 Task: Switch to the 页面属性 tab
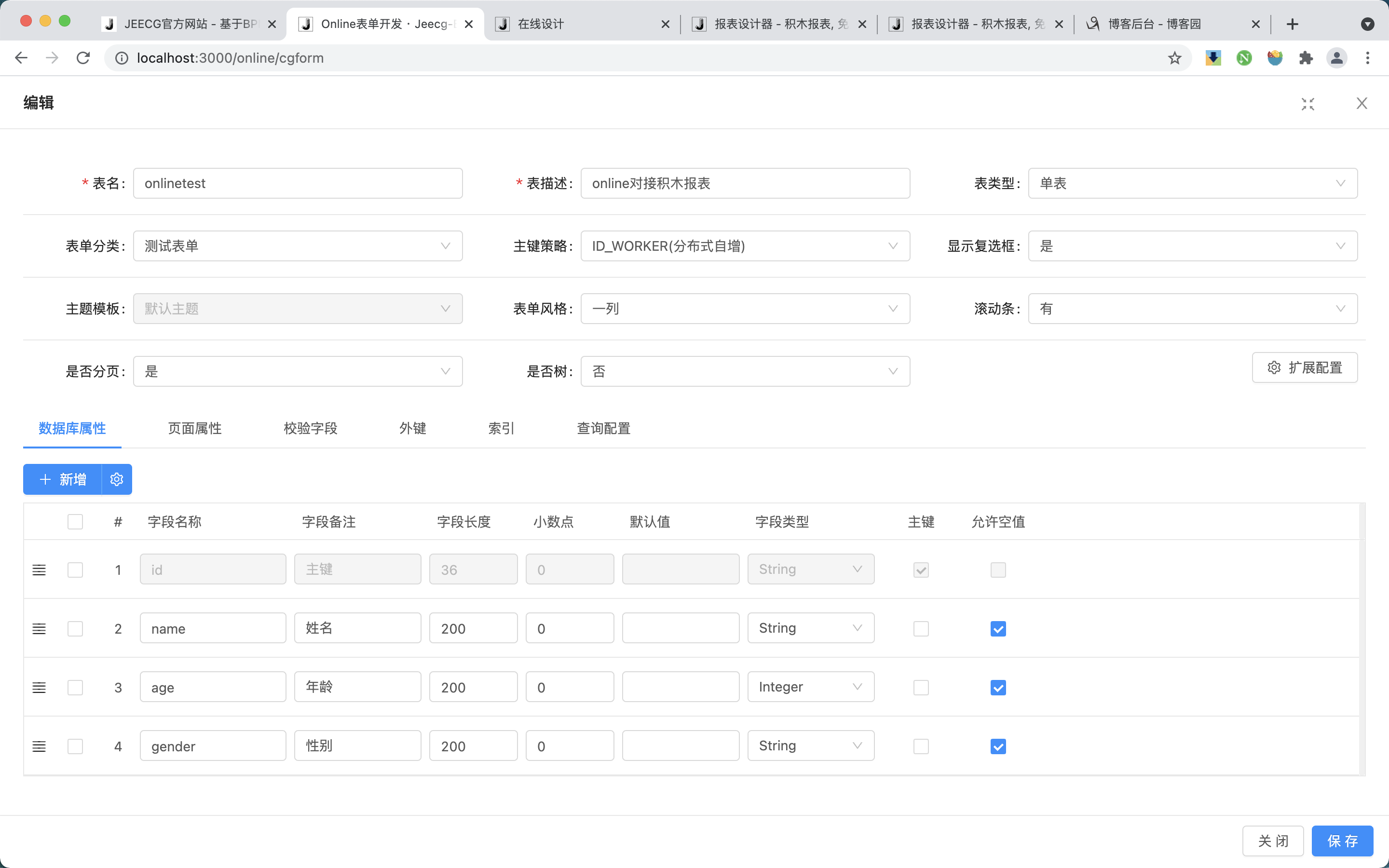point(194,428)
